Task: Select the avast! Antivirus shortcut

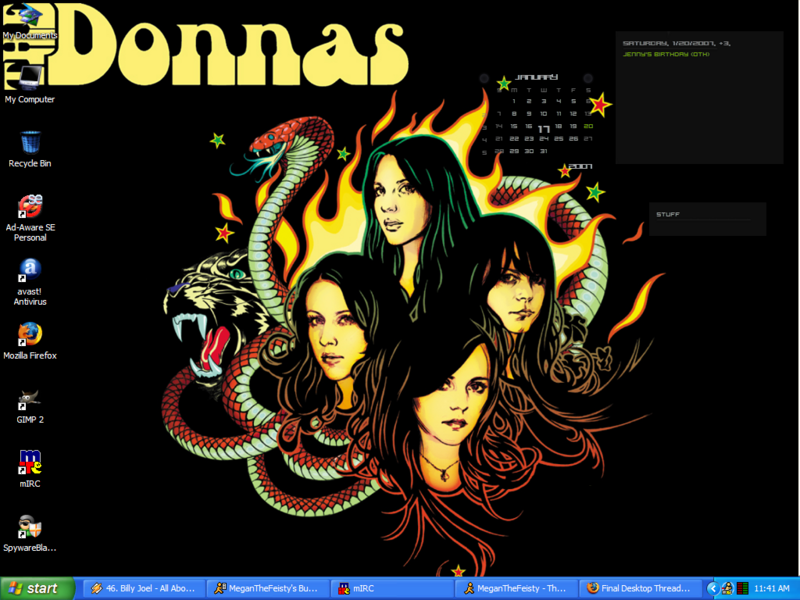Action: tap(30, 282)
